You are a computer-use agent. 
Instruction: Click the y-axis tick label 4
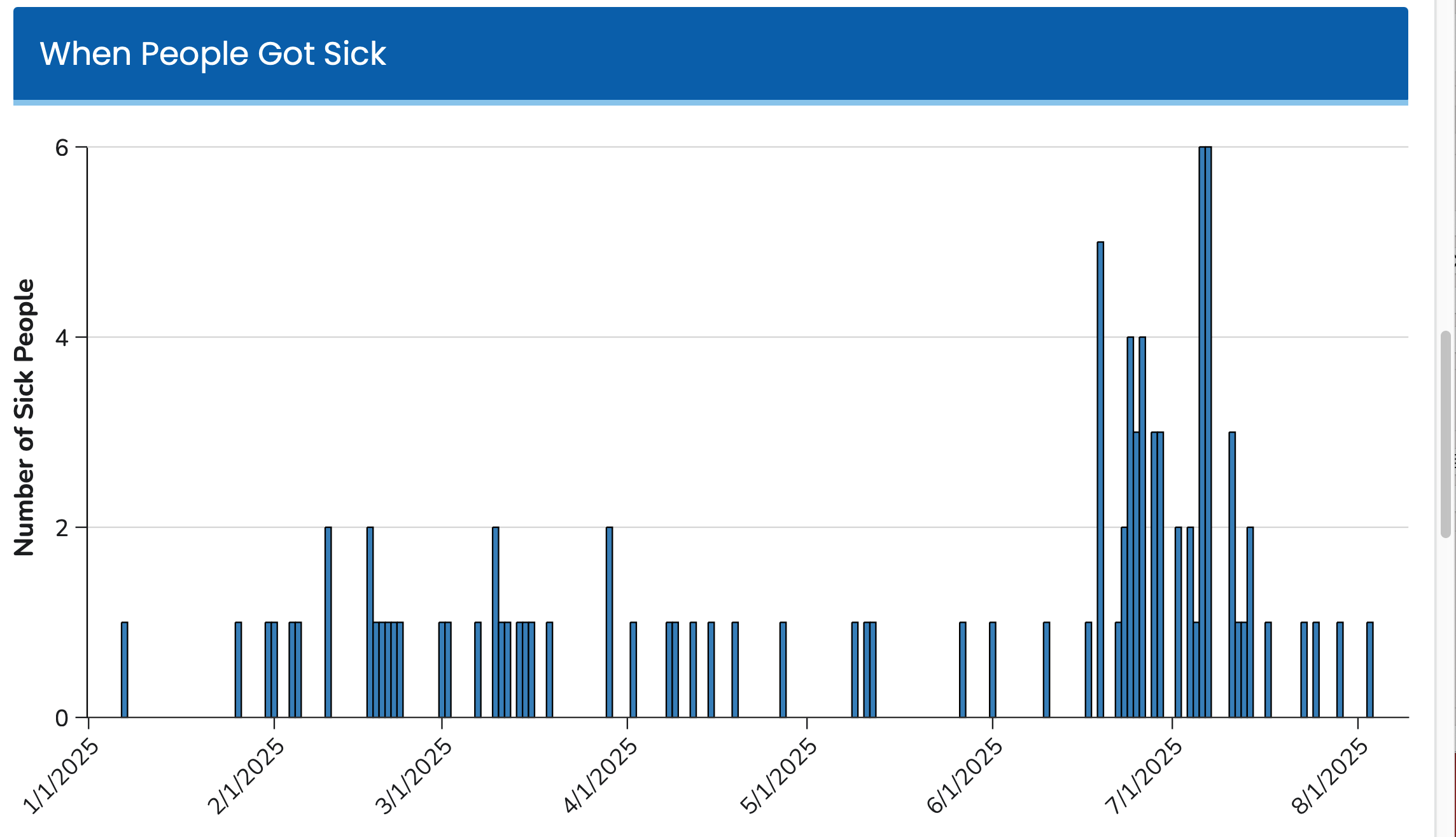pos(62,338)
